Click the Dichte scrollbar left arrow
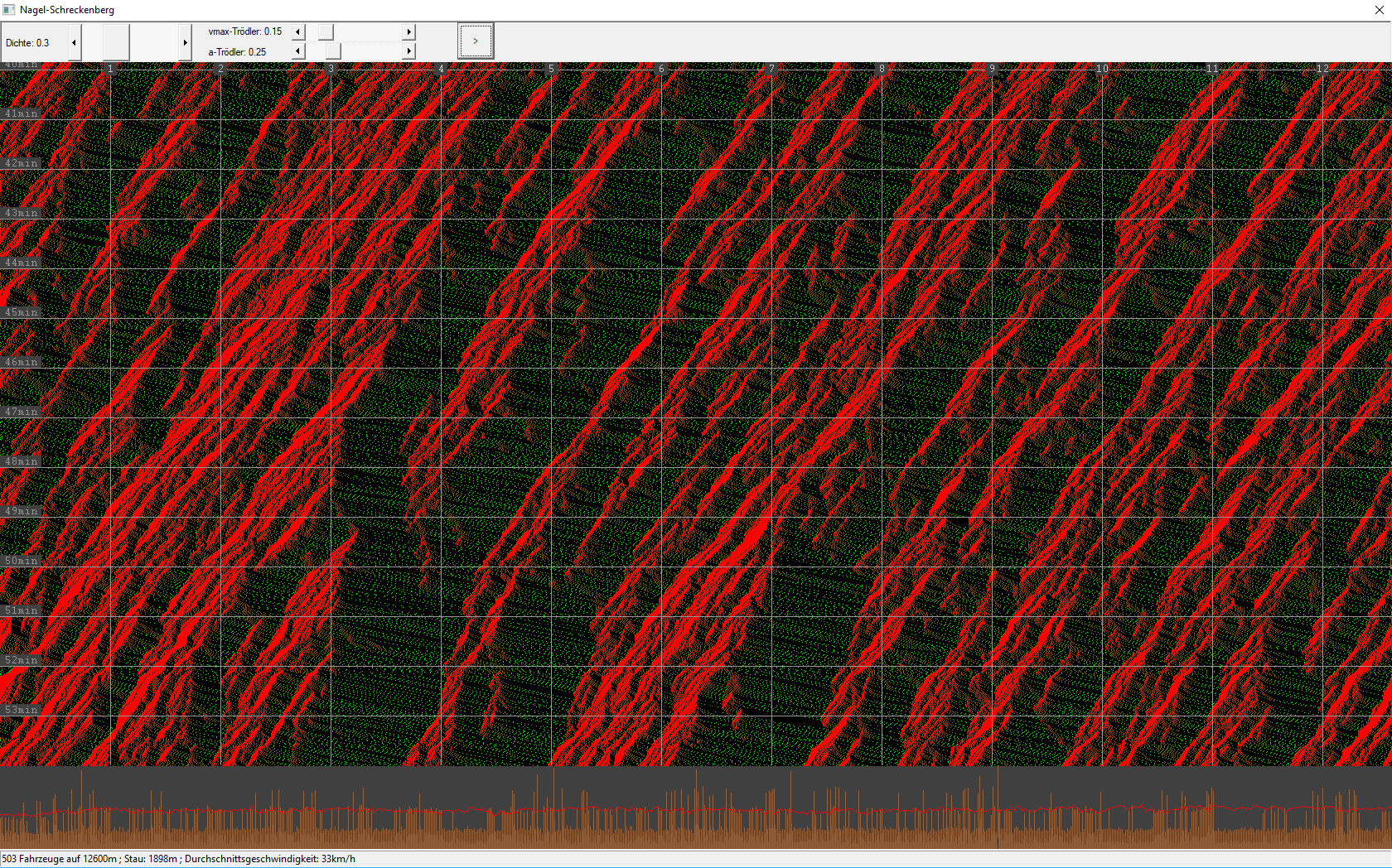The image size is (1392, 868). (x=75, y=42)
